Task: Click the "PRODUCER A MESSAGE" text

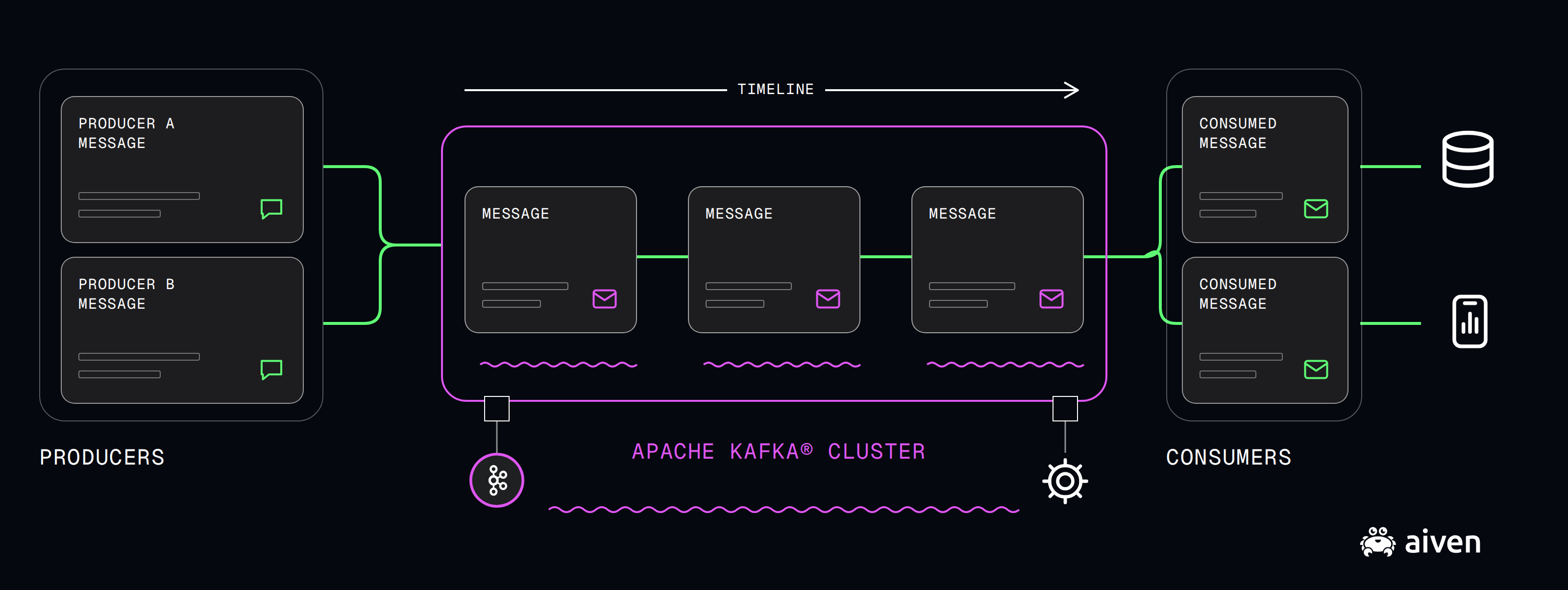Action: point(126,133)
